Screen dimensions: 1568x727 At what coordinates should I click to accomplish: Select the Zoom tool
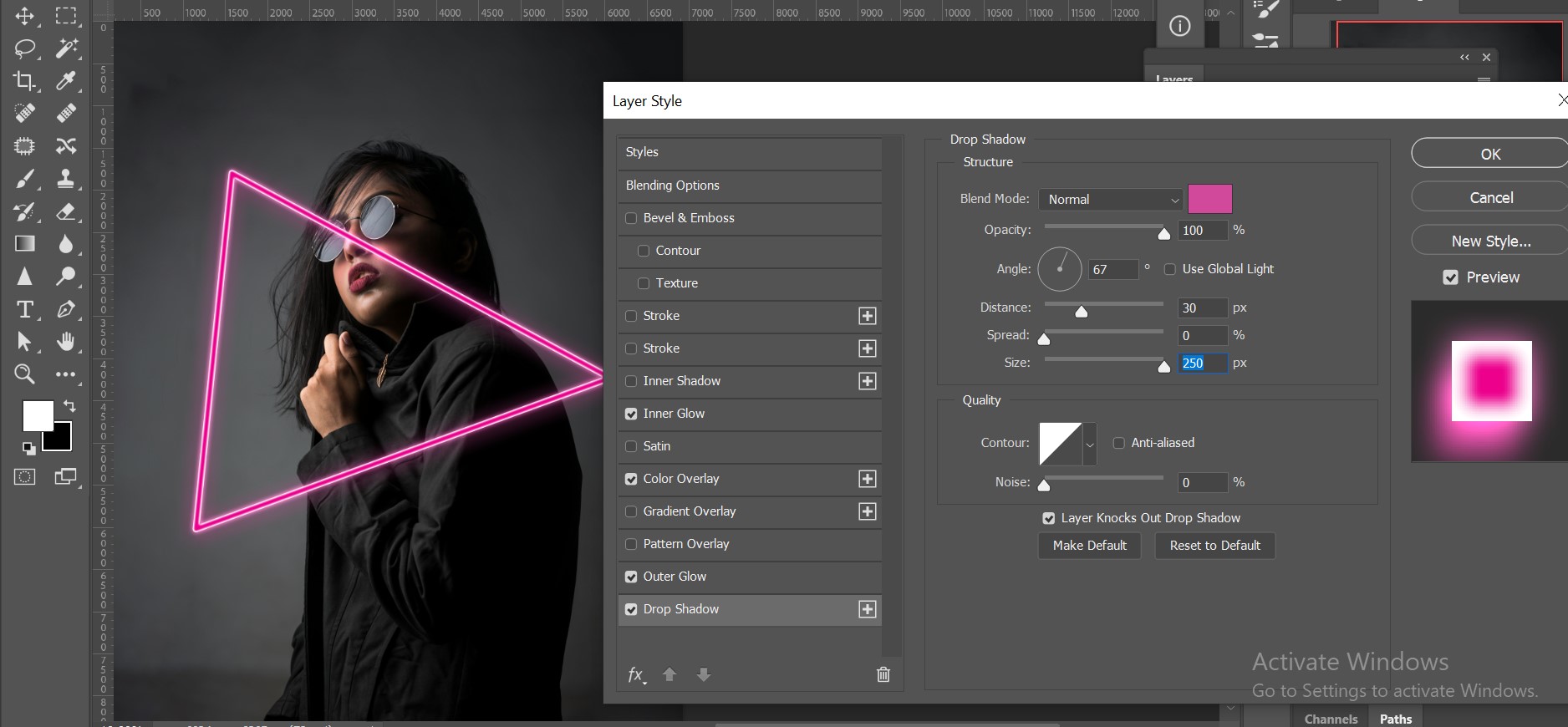coord(24,374)
